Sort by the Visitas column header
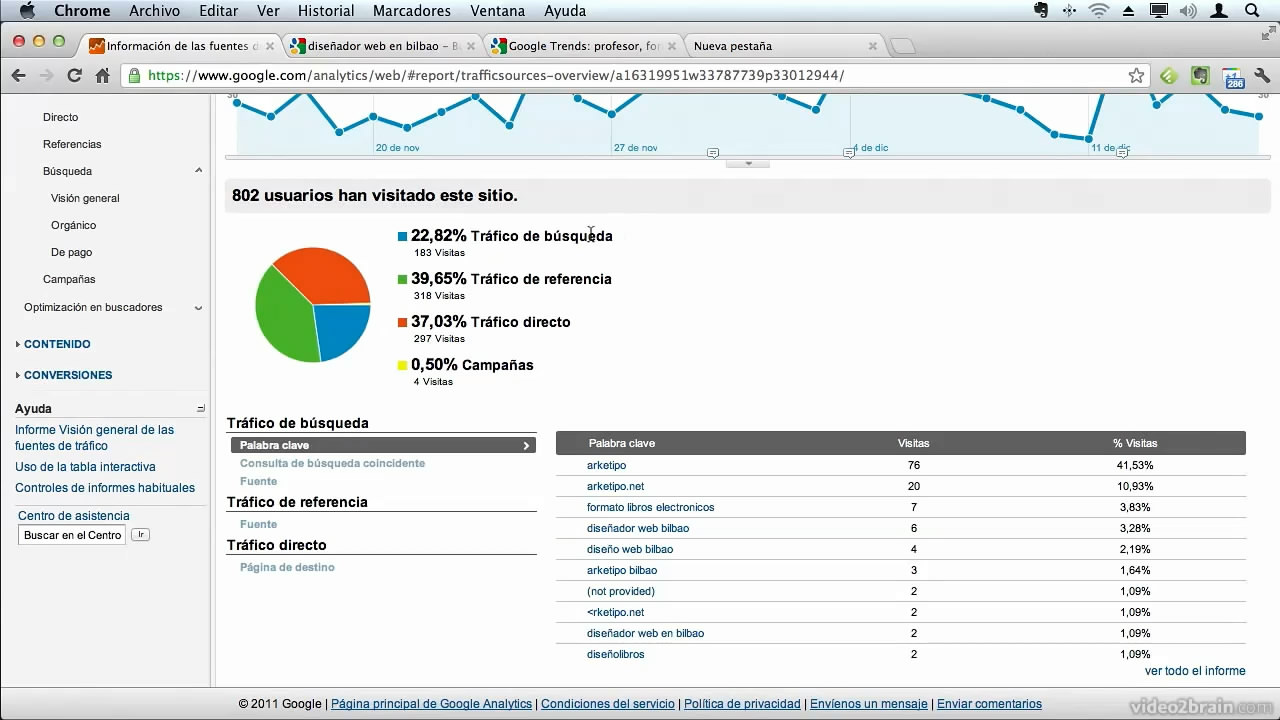Image resolution: width=1280 pixels, height=720 pixels. click(x=913, y=443)
